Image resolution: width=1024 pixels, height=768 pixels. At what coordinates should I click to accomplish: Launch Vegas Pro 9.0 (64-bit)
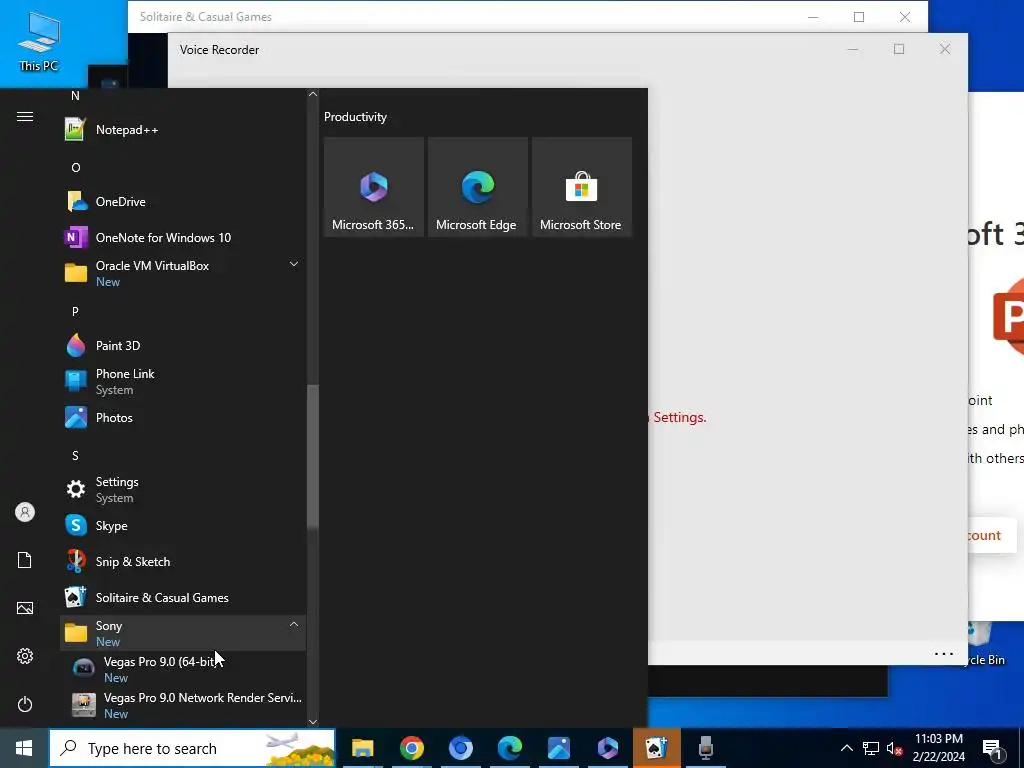[183, 669]
